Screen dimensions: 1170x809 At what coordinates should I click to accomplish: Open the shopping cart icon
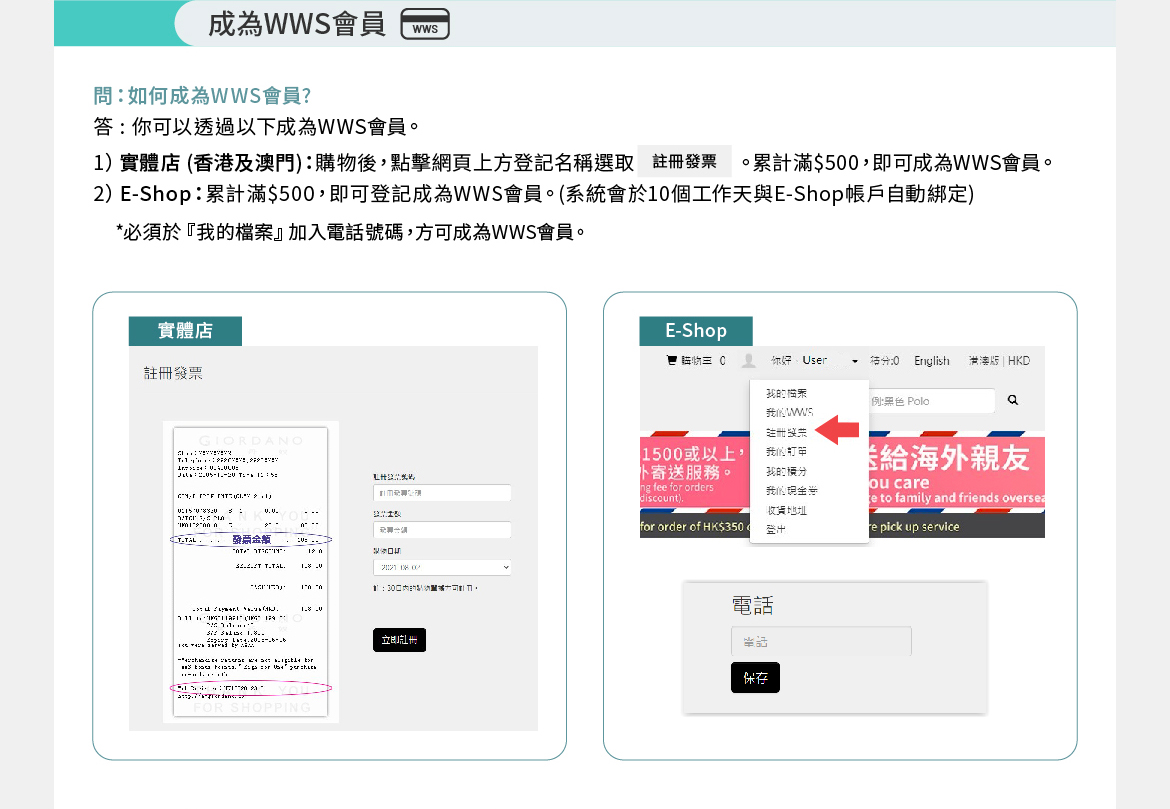(672, 361)
